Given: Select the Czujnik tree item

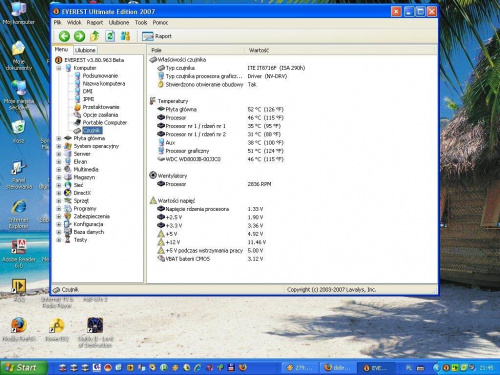Looking at the screenshot, I should pyautogui.click(x=92, y=130).
